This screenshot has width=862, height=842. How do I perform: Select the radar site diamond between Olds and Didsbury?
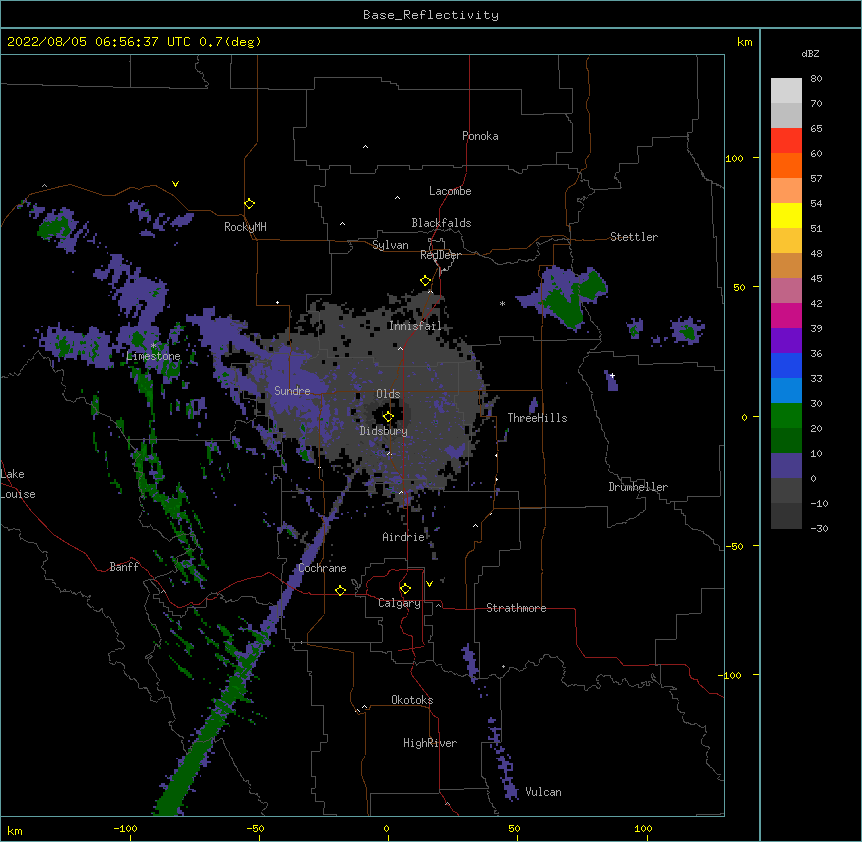pos(388,416)
